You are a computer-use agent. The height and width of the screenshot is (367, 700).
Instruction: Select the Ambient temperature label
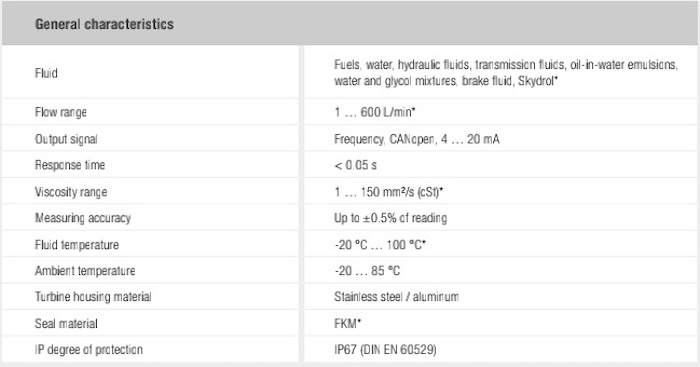[85, 271]
